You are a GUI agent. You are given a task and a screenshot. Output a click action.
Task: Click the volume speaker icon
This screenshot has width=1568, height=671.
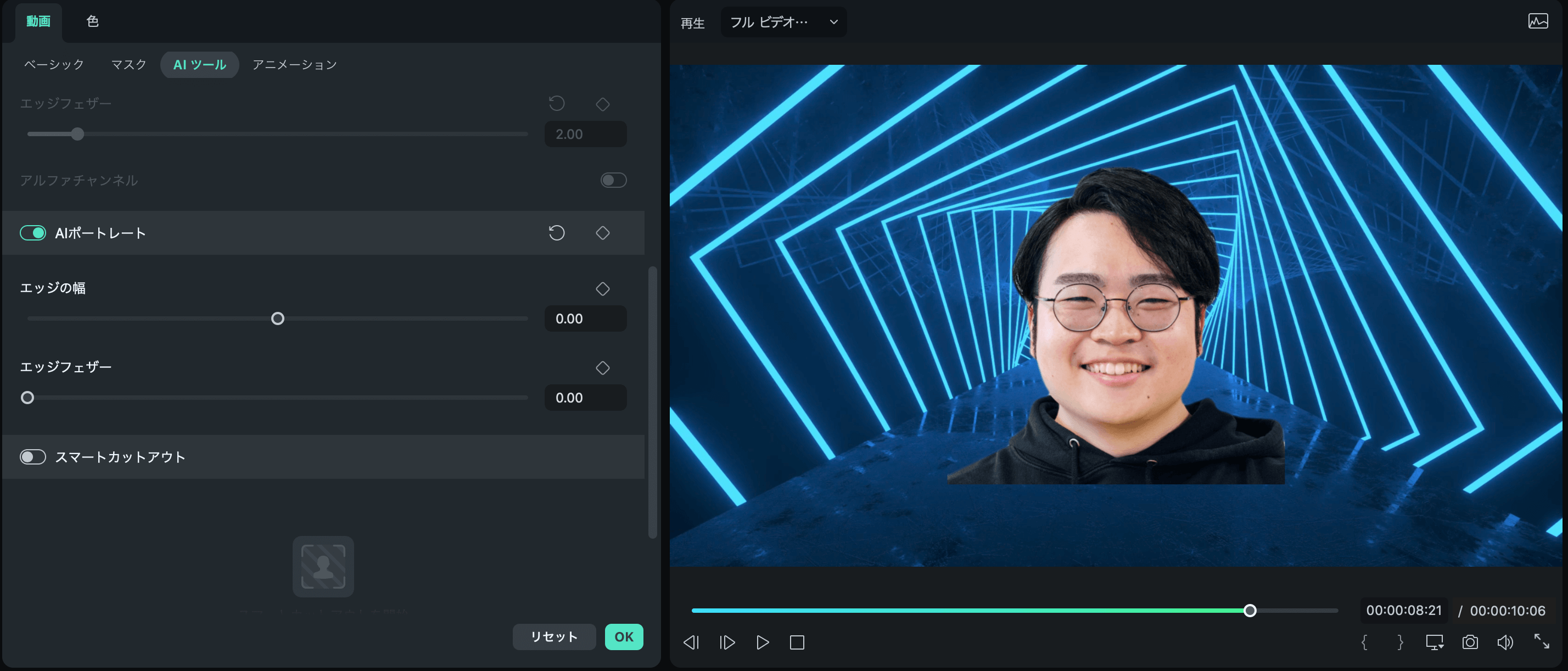(x=1505, y=642)
